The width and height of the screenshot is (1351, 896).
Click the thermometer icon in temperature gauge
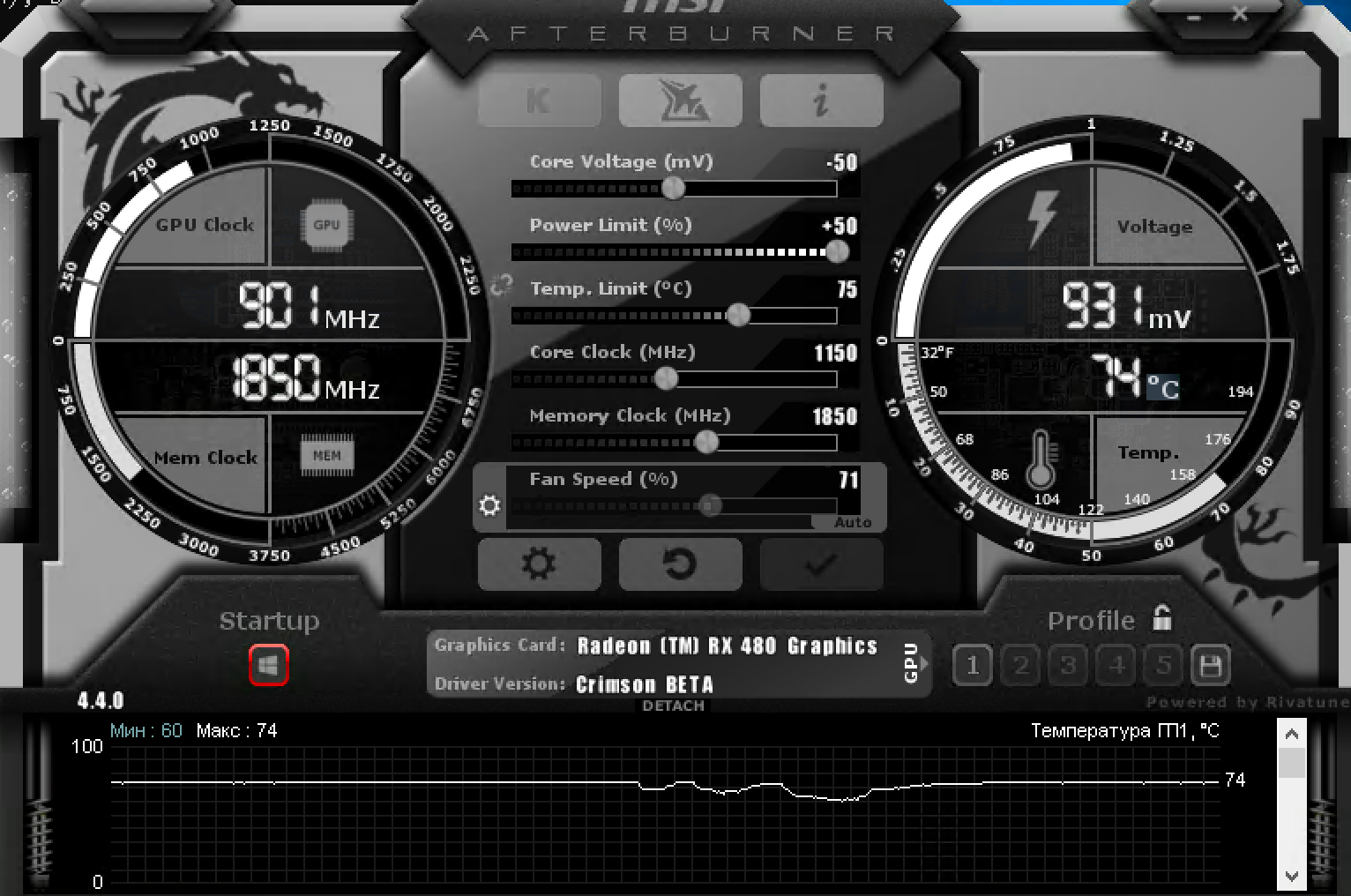(1041, 460)
